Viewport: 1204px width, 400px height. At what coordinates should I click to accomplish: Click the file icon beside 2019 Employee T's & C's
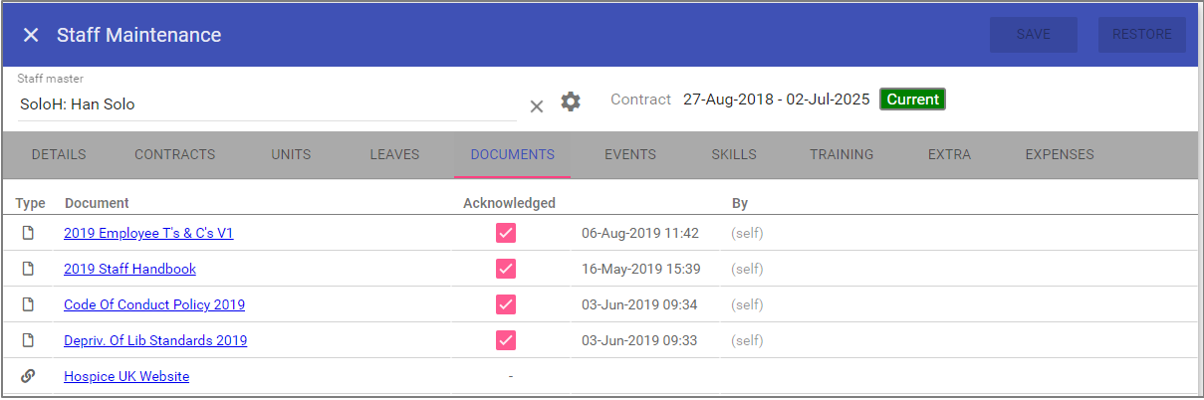[x=28, y=233]
